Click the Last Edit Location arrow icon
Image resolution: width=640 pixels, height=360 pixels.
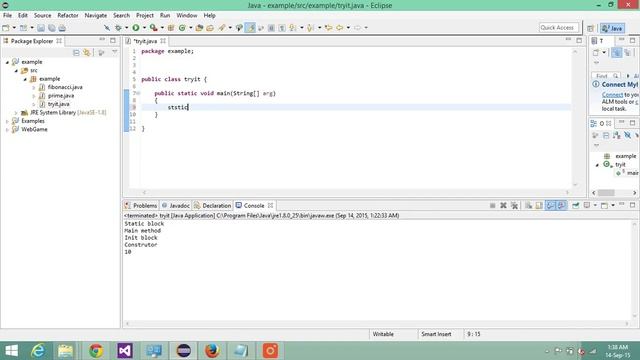tap(329, 28)
